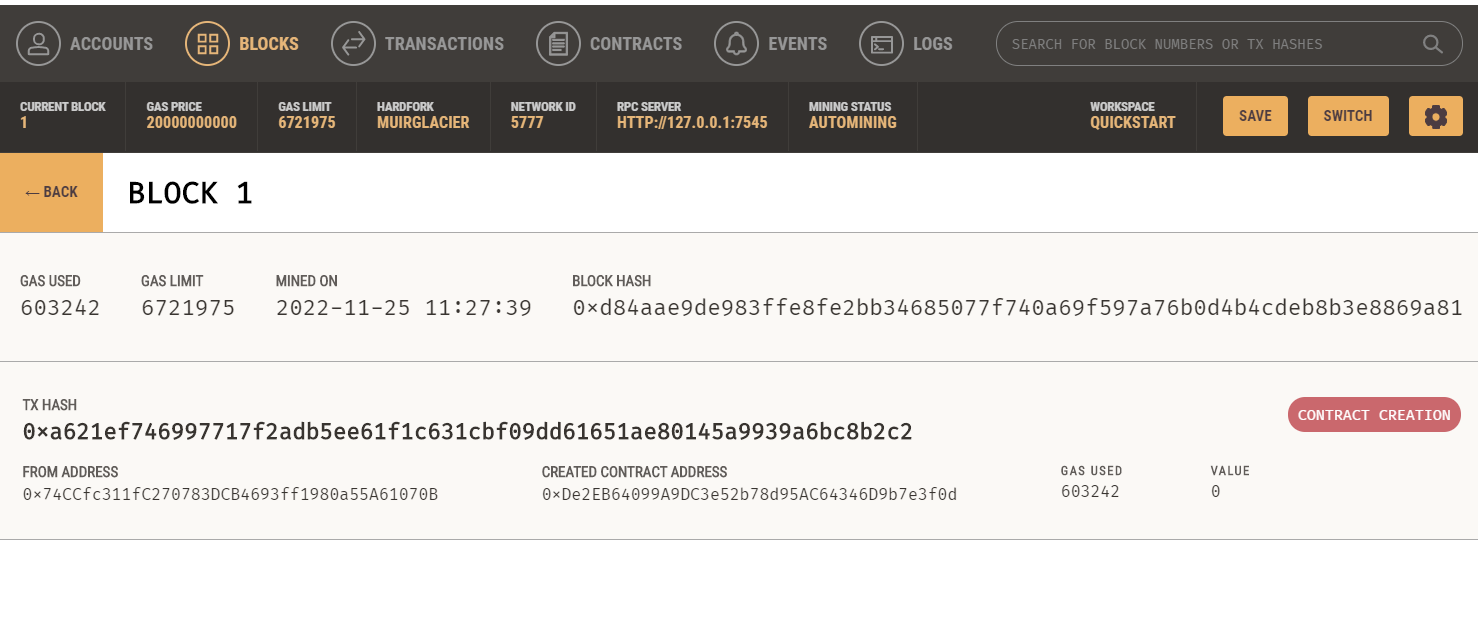
Task: Click the CONTRACT CREATION badge
Action: pyautogui.click(x=1373, y=414)
